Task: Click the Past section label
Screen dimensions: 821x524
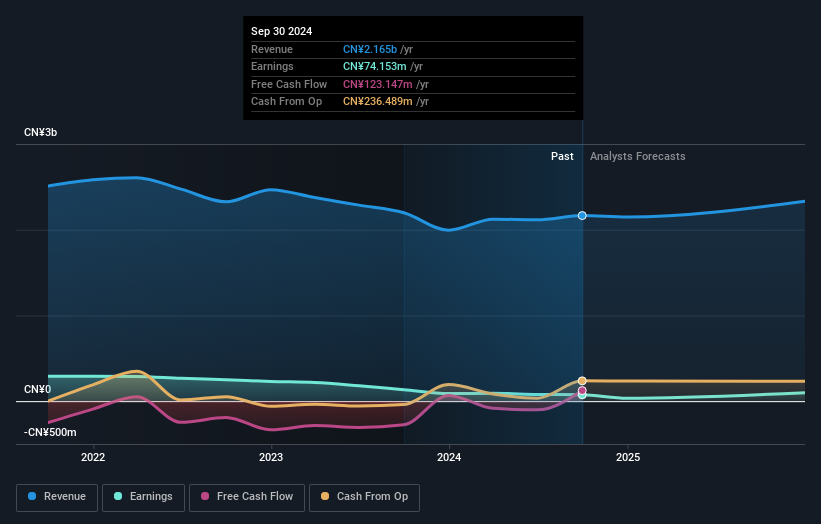Action: 562,156
